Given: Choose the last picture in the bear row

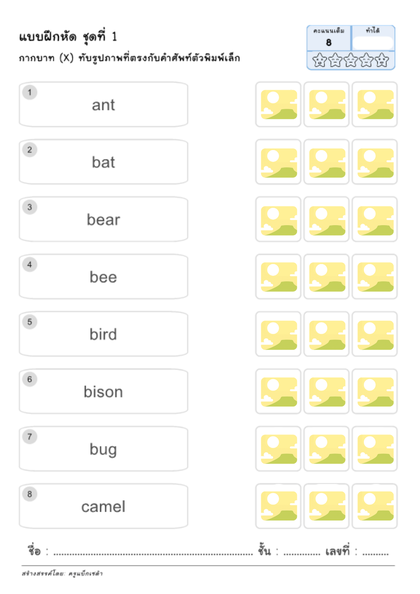Looking at the screenshot, I should pyautogui.click(x=375, y=219).
